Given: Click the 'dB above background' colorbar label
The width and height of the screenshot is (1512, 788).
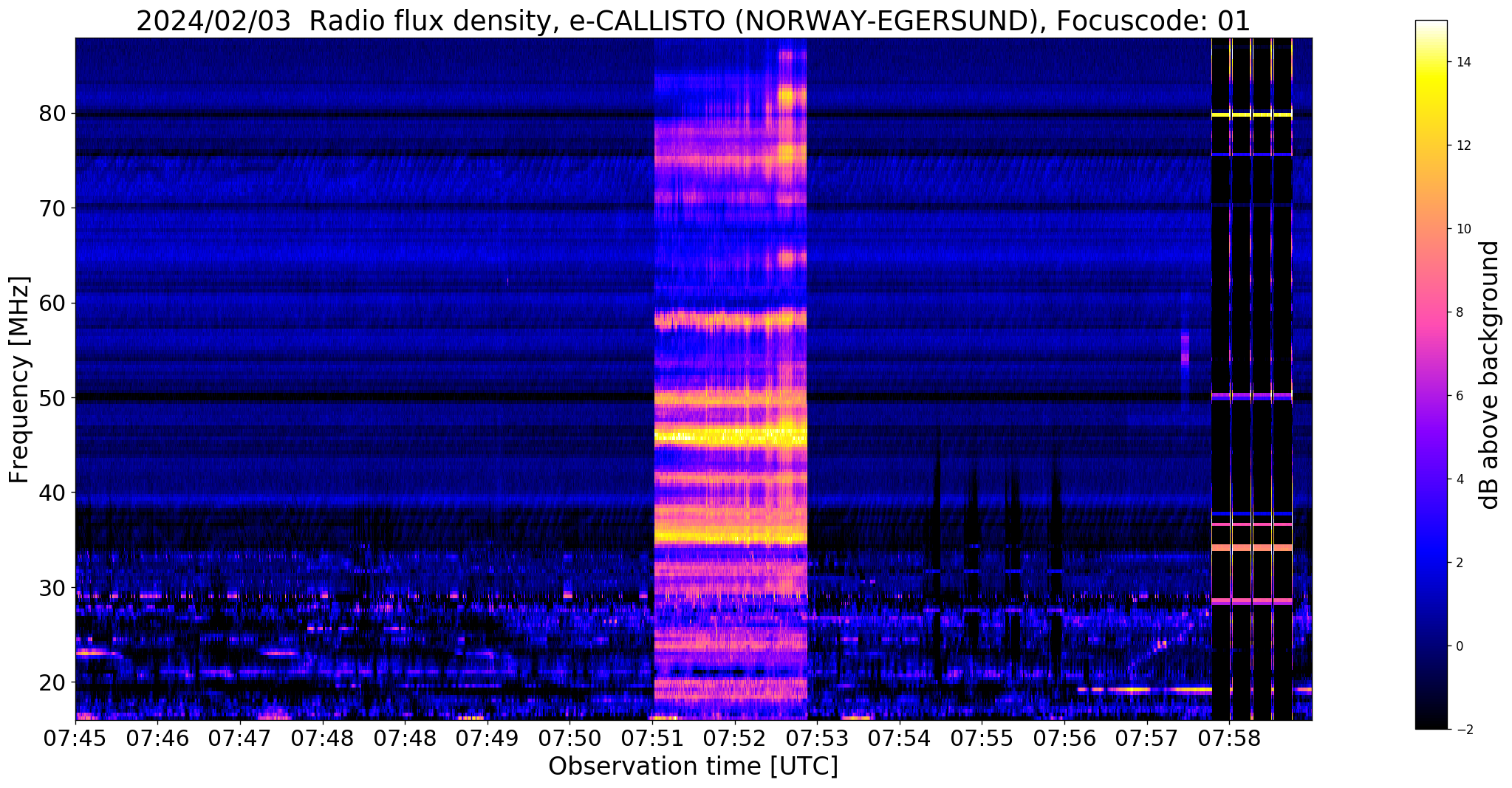Looking at the screenshot, I should [1490, 375].
